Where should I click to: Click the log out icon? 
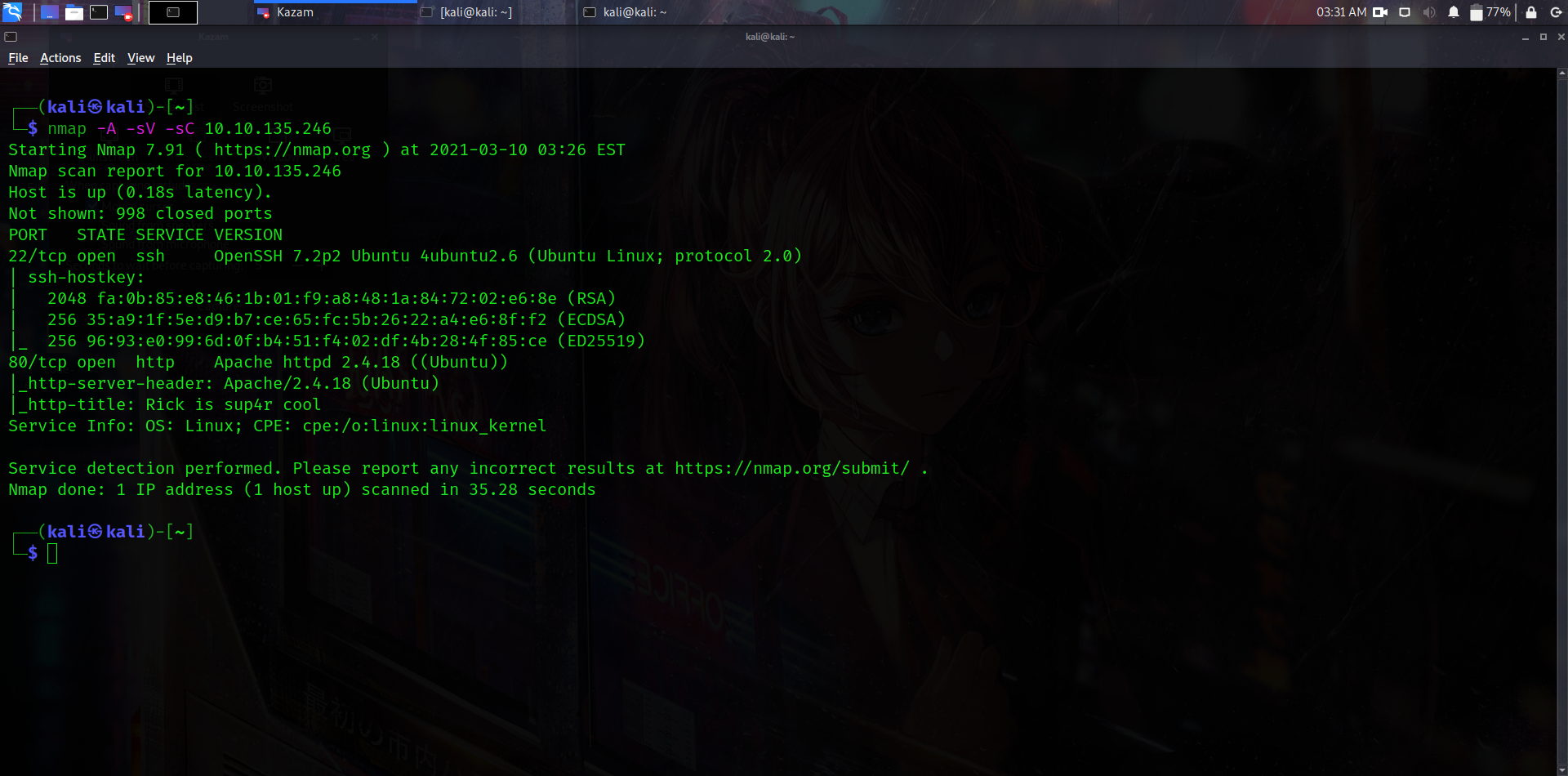1557,12
